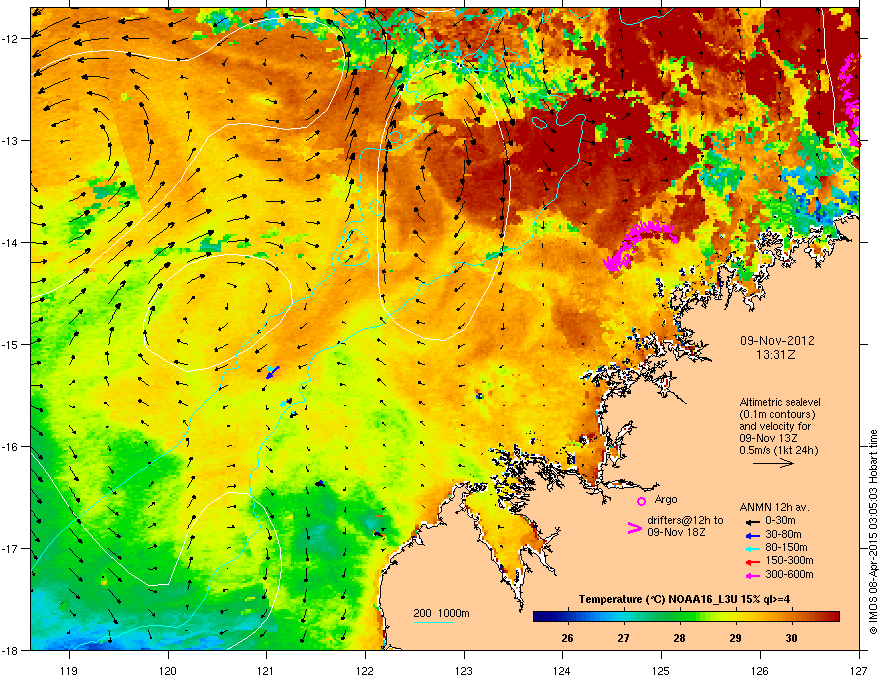Click the longitude label 121
This screenshot has width=880, height=680.
point(266,670)
